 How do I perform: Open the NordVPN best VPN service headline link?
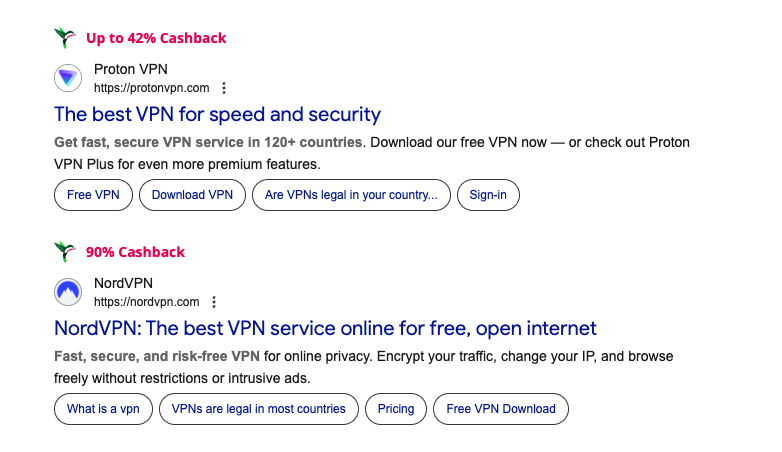pos(325,328)
